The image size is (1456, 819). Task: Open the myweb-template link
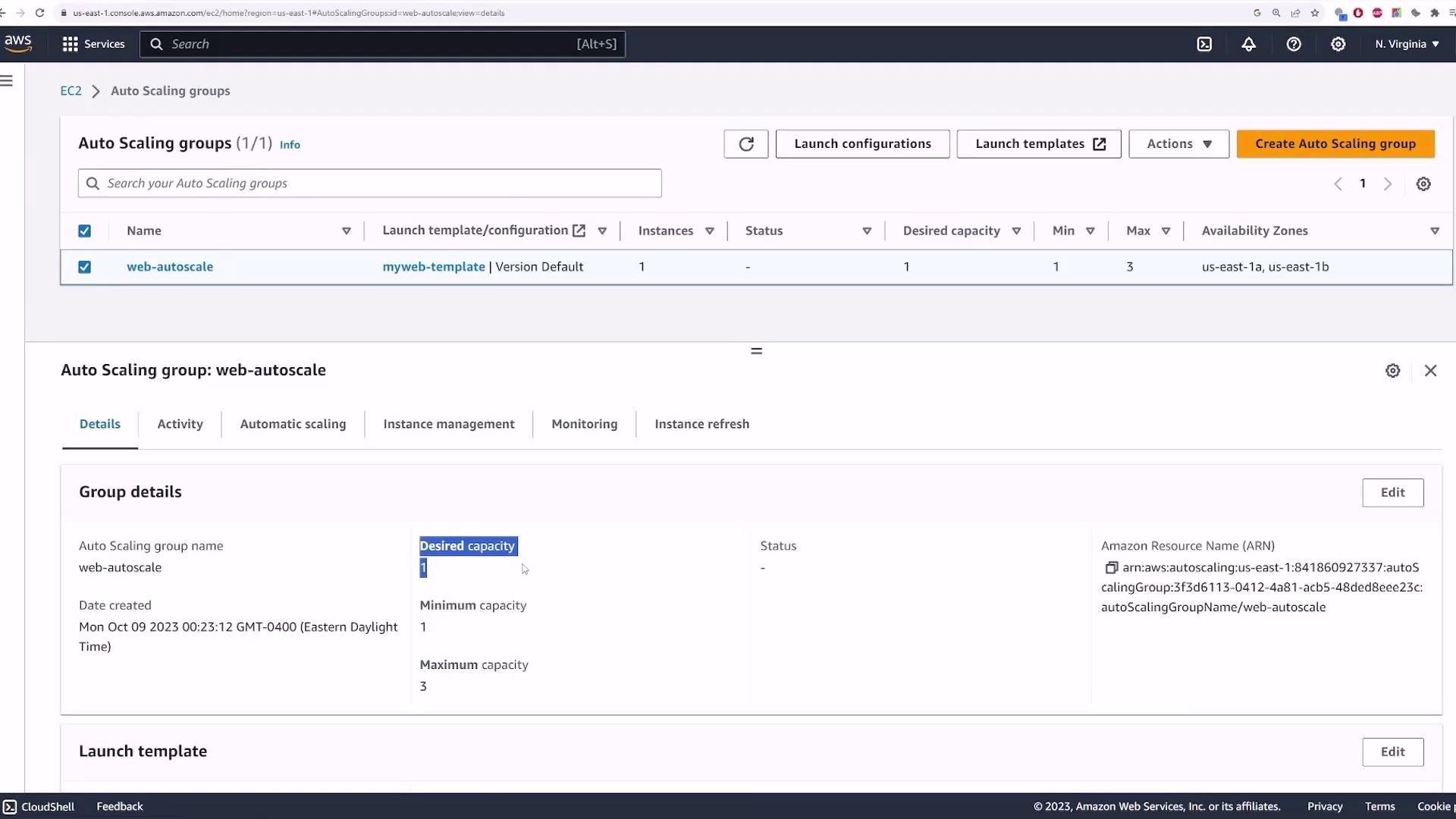tap(433, 267)
